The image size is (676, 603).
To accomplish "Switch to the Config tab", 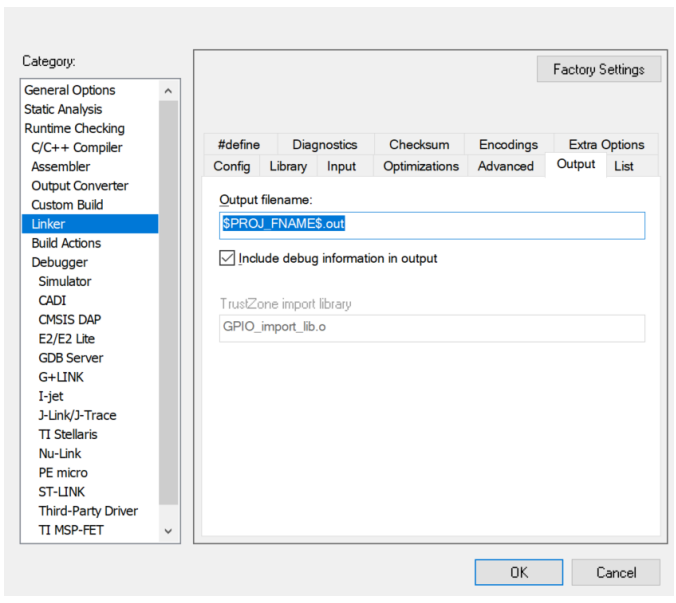I will 232,166.
